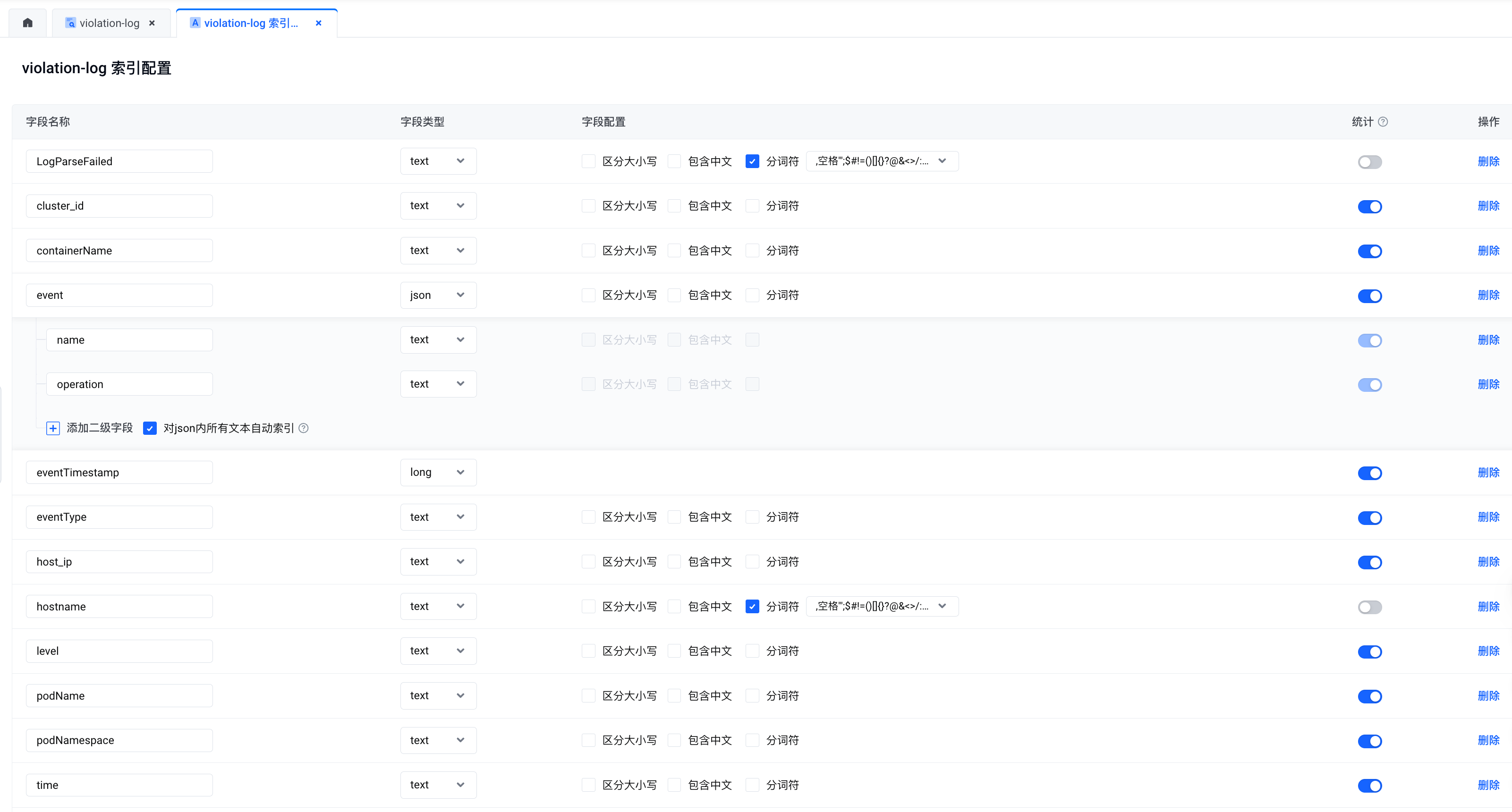The width and height of the screenshot is (1512, 812).
Task: Click the help icon beside json自动索引
Action: coord(304,428)
